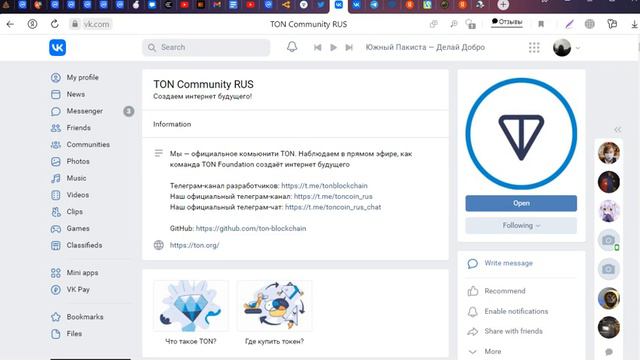Switch to the Gmail browser tab
Image resolution: width=640 pixels, height=360 pixels.
217,5
